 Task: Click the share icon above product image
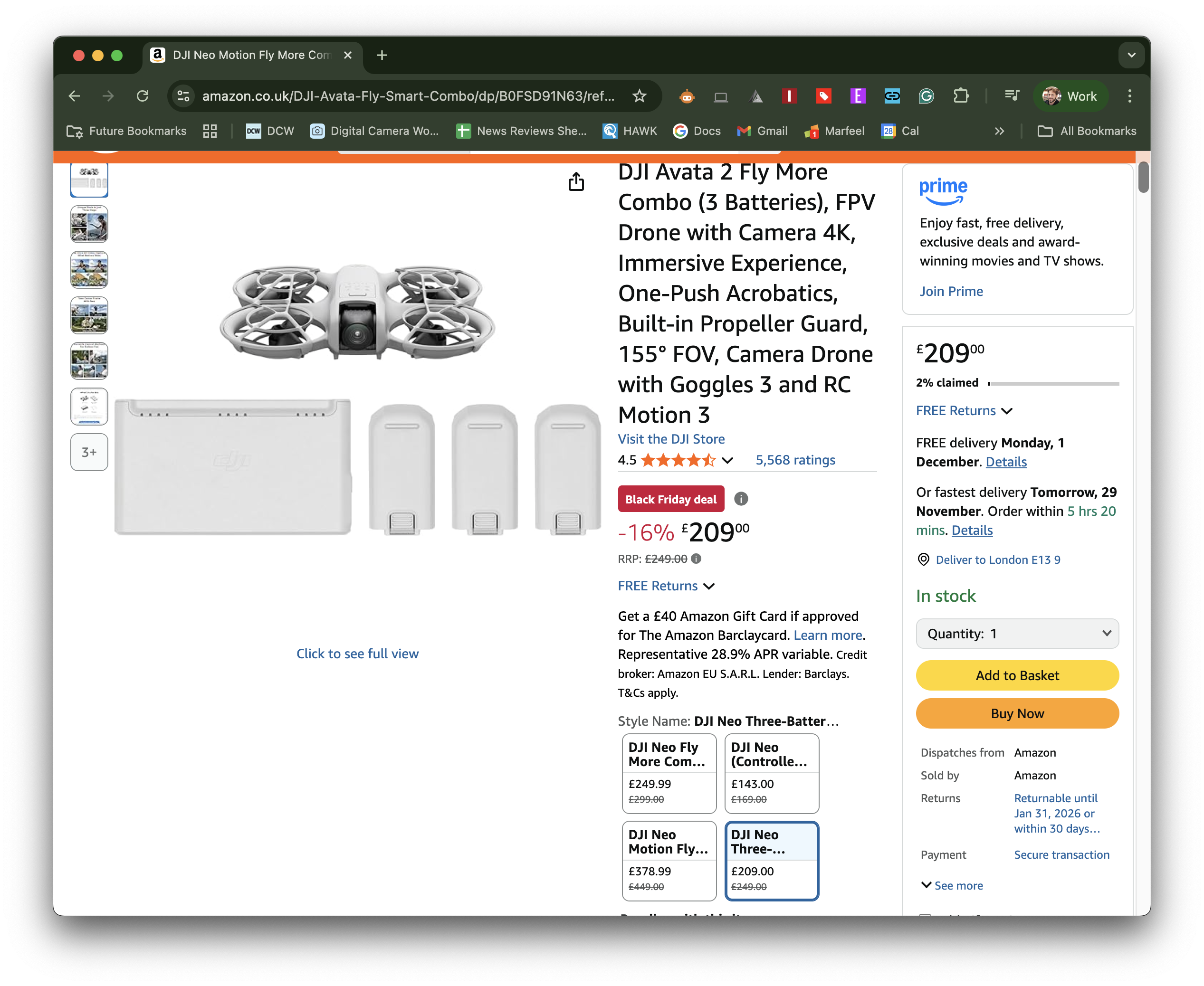point(576,182)
